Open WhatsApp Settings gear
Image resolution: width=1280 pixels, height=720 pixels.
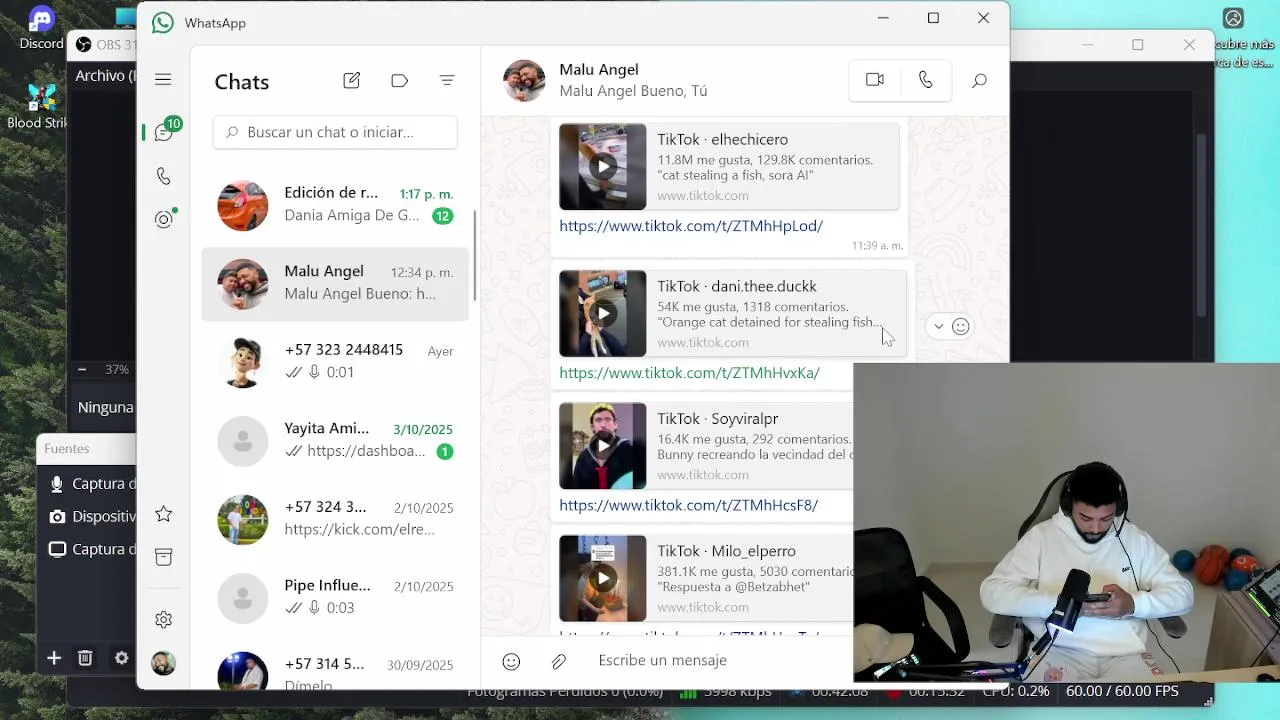point(163,620)
